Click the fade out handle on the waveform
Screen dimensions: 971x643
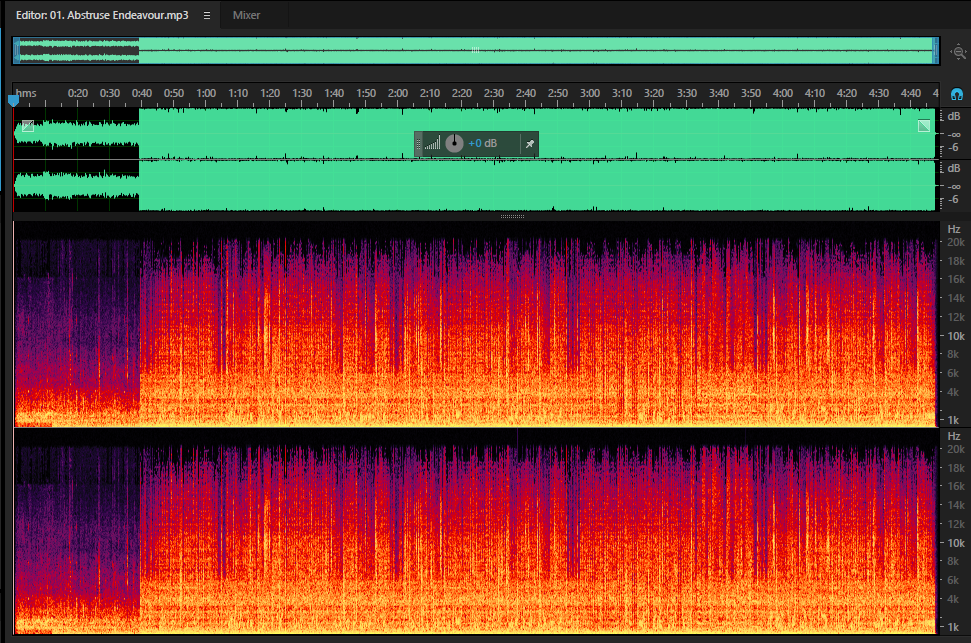click(x=924, y=126)
